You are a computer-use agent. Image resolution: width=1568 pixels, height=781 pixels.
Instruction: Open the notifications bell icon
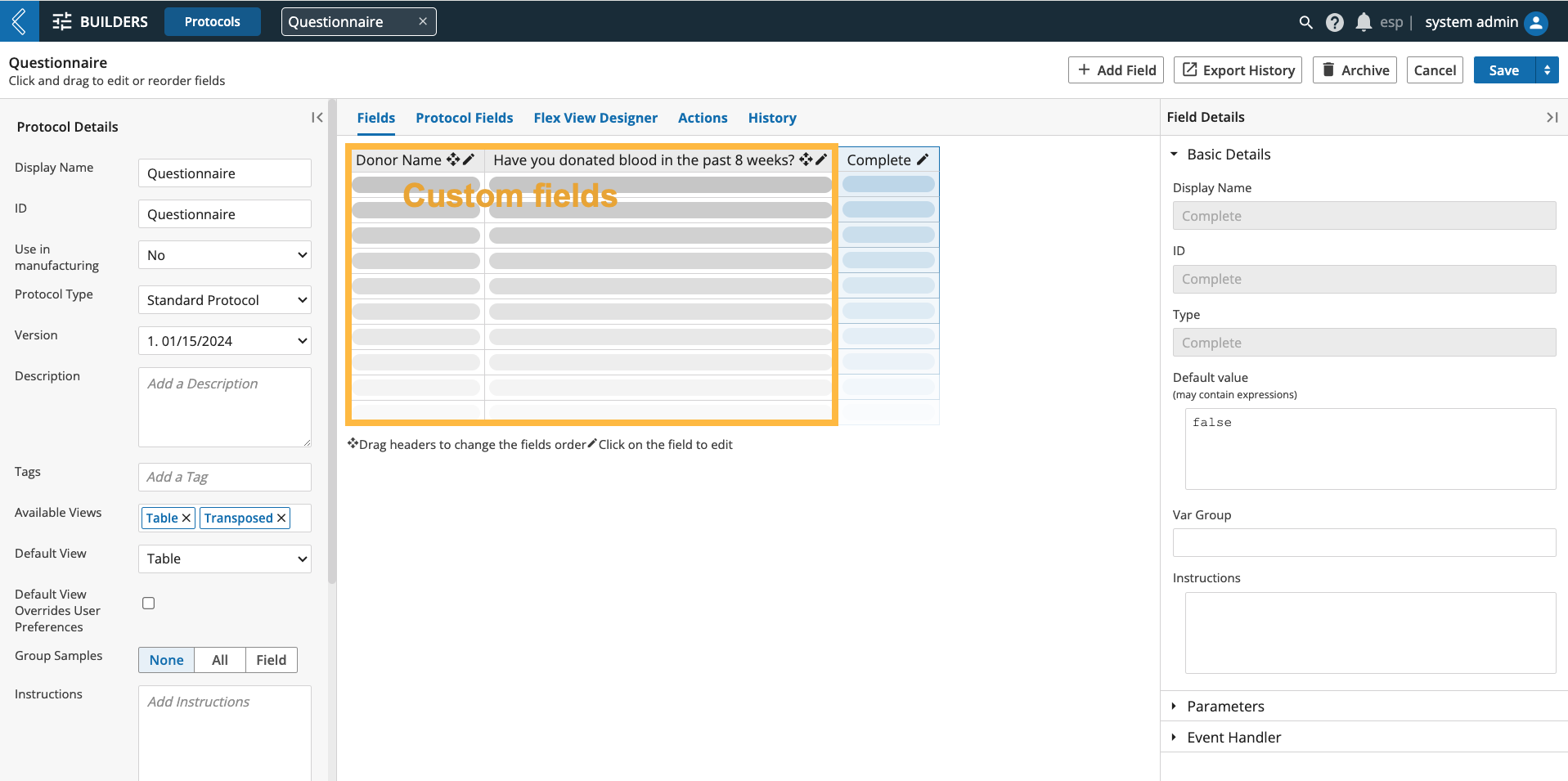[x=1364, y=22]
